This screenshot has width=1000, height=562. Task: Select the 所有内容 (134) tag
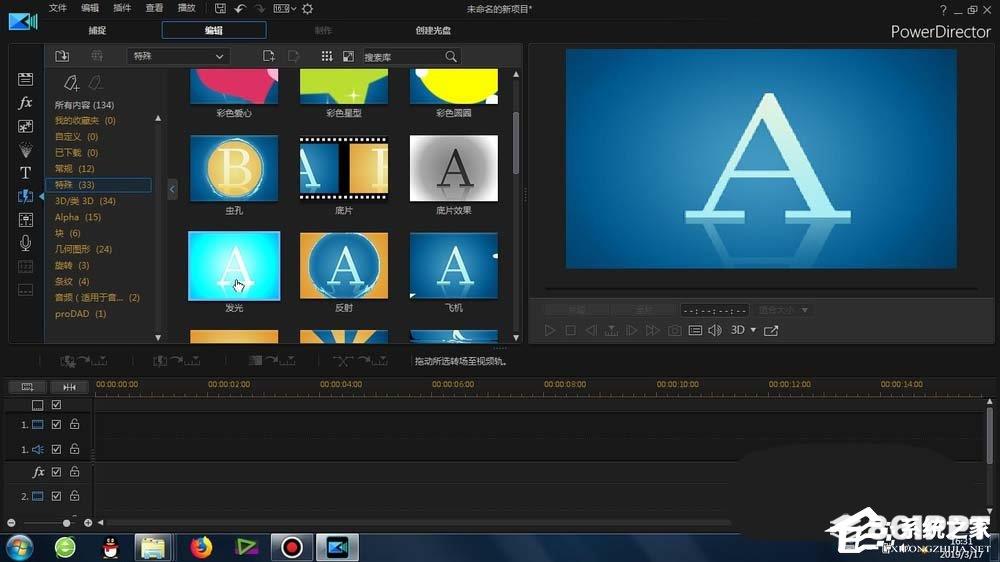[84, 105]
